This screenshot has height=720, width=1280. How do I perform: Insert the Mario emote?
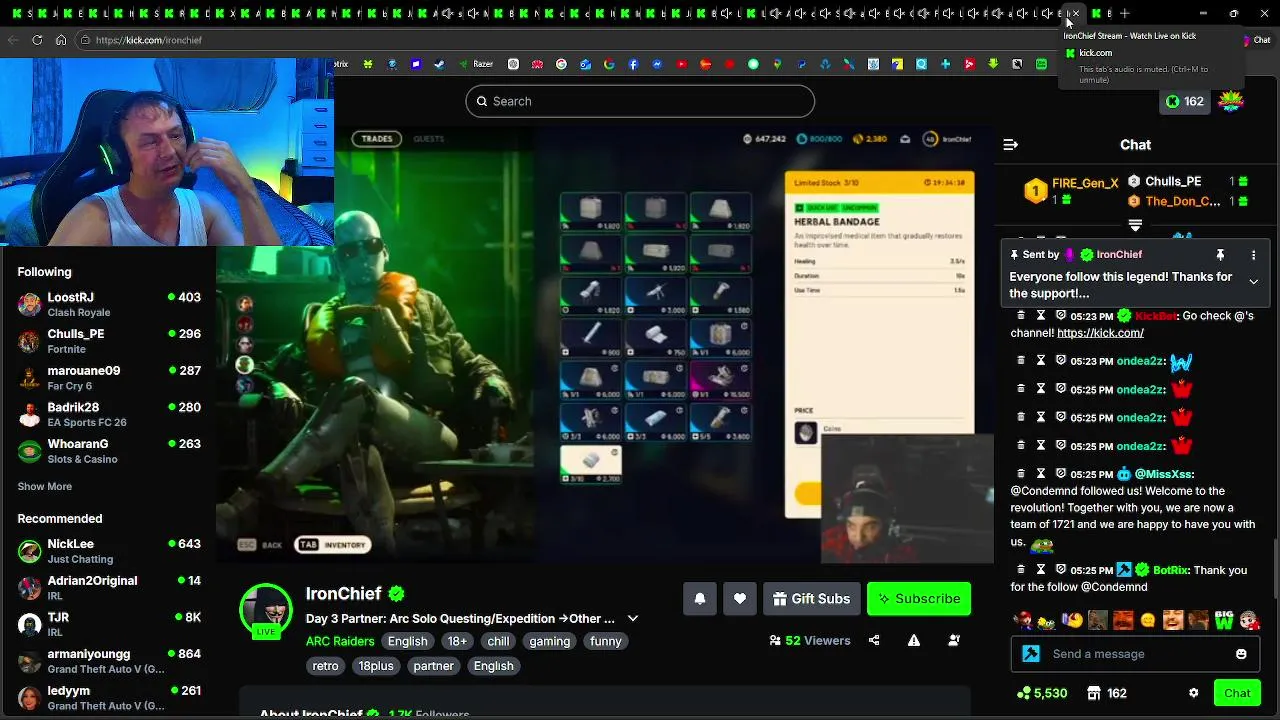[x=1022, y=621]
